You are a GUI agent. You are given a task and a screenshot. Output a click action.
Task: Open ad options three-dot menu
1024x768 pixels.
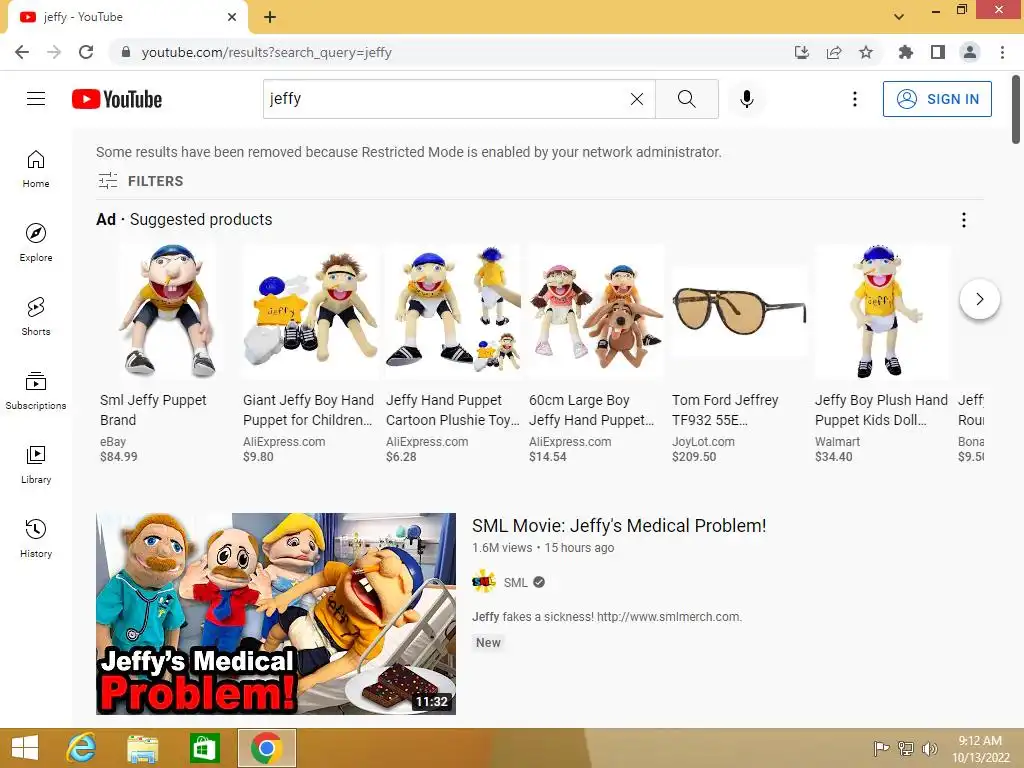point(963,219)
